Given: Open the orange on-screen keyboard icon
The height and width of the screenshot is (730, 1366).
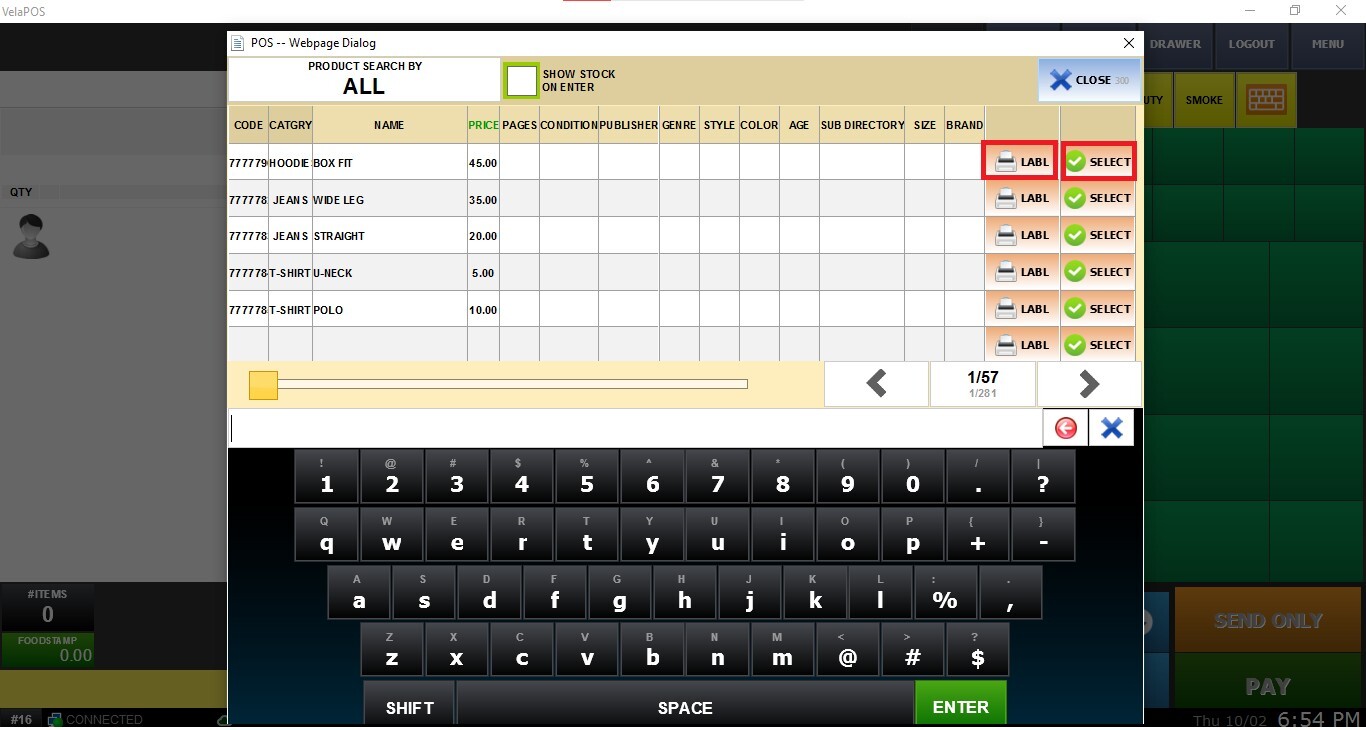Looking at the screenshot, I should (x=1266, y=100).
